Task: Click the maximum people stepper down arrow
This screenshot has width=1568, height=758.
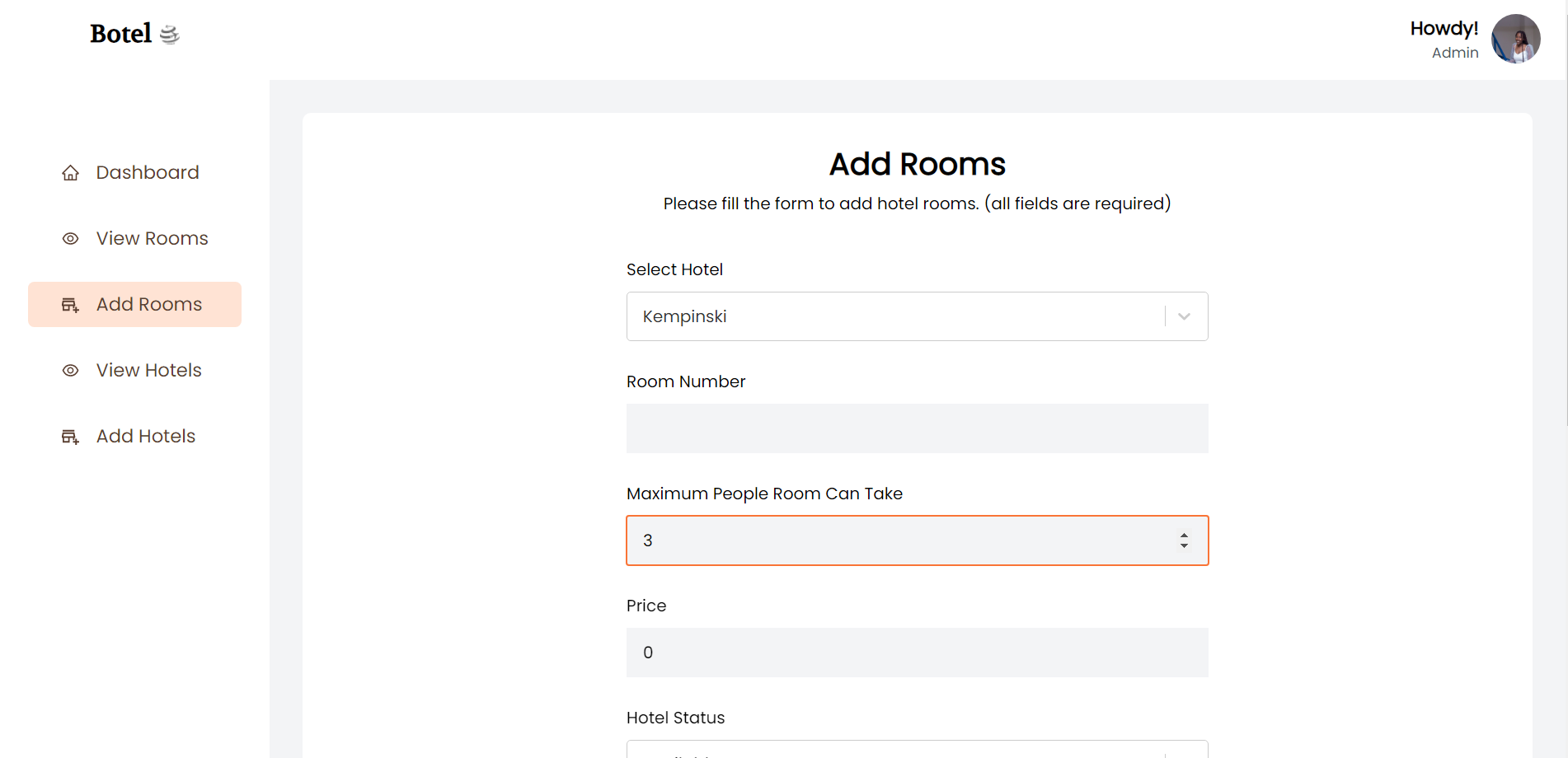Action: pyautogui.click(x=1185, y=545)
